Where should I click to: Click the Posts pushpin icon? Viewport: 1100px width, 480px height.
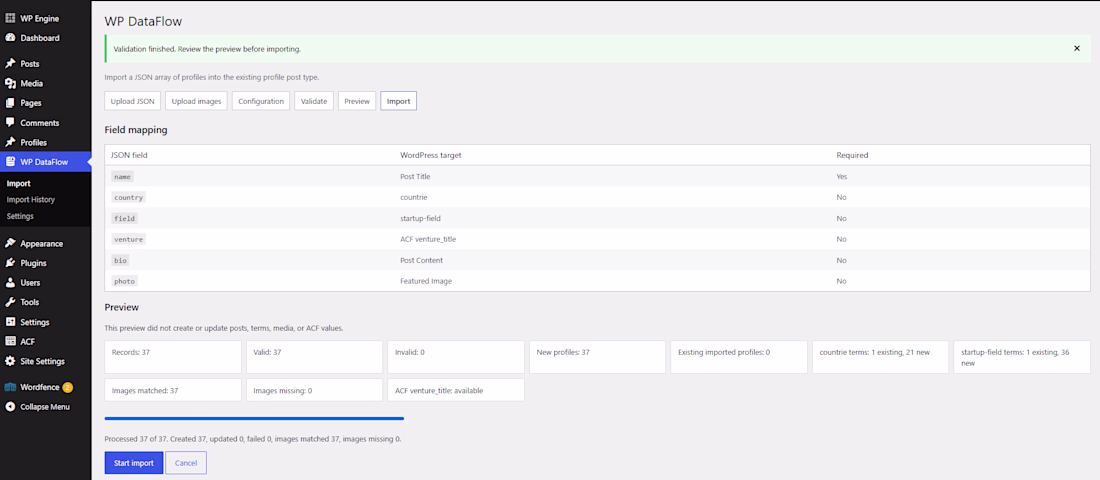click(x=10, y=64)
